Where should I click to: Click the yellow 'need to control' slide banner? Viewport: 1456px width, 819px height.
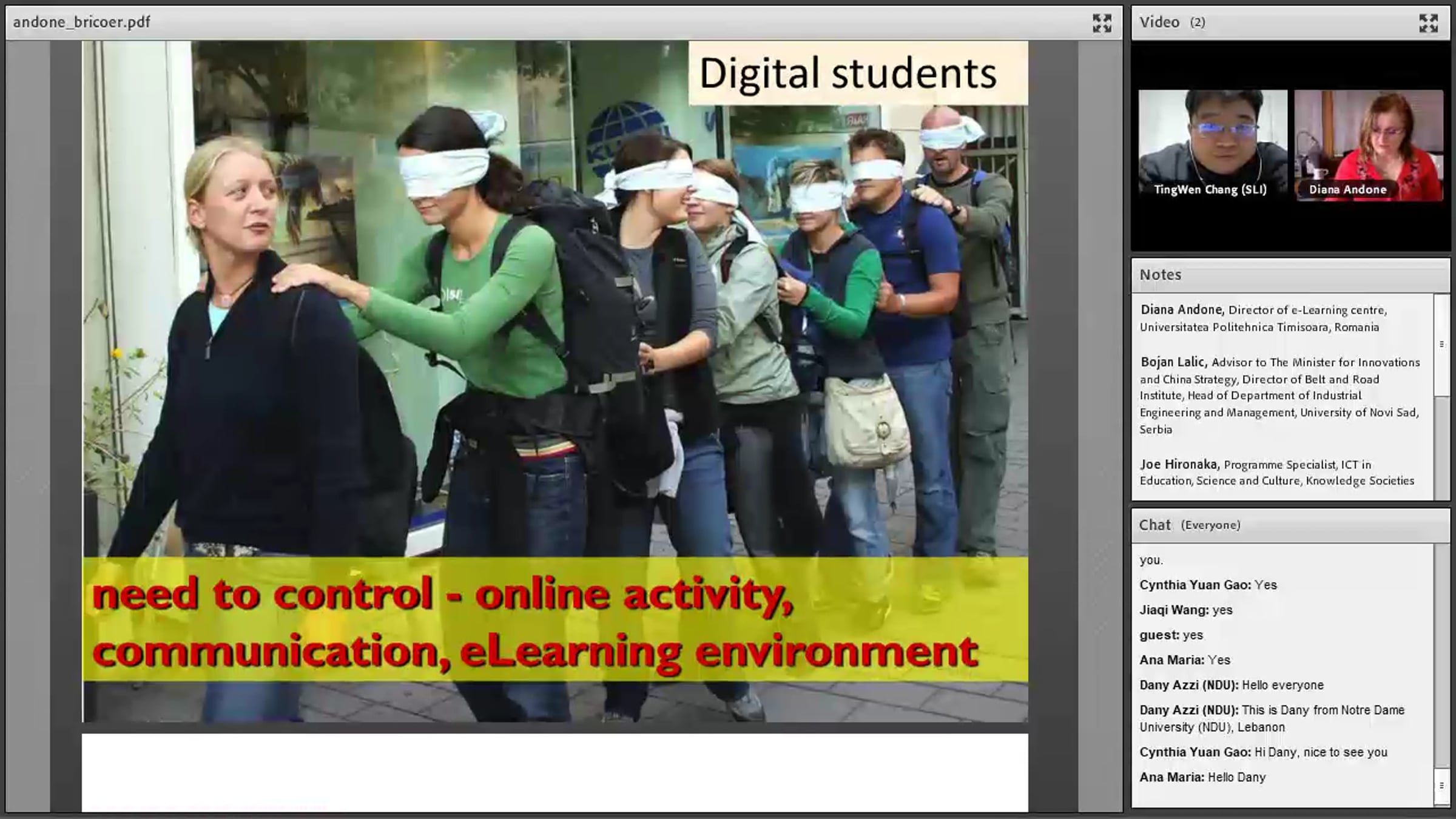click(554, 620)
